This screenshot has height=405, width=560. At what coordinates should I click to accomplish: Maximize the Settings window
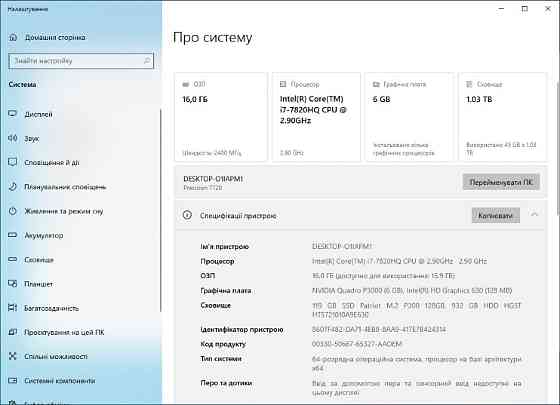pos(525,9)
